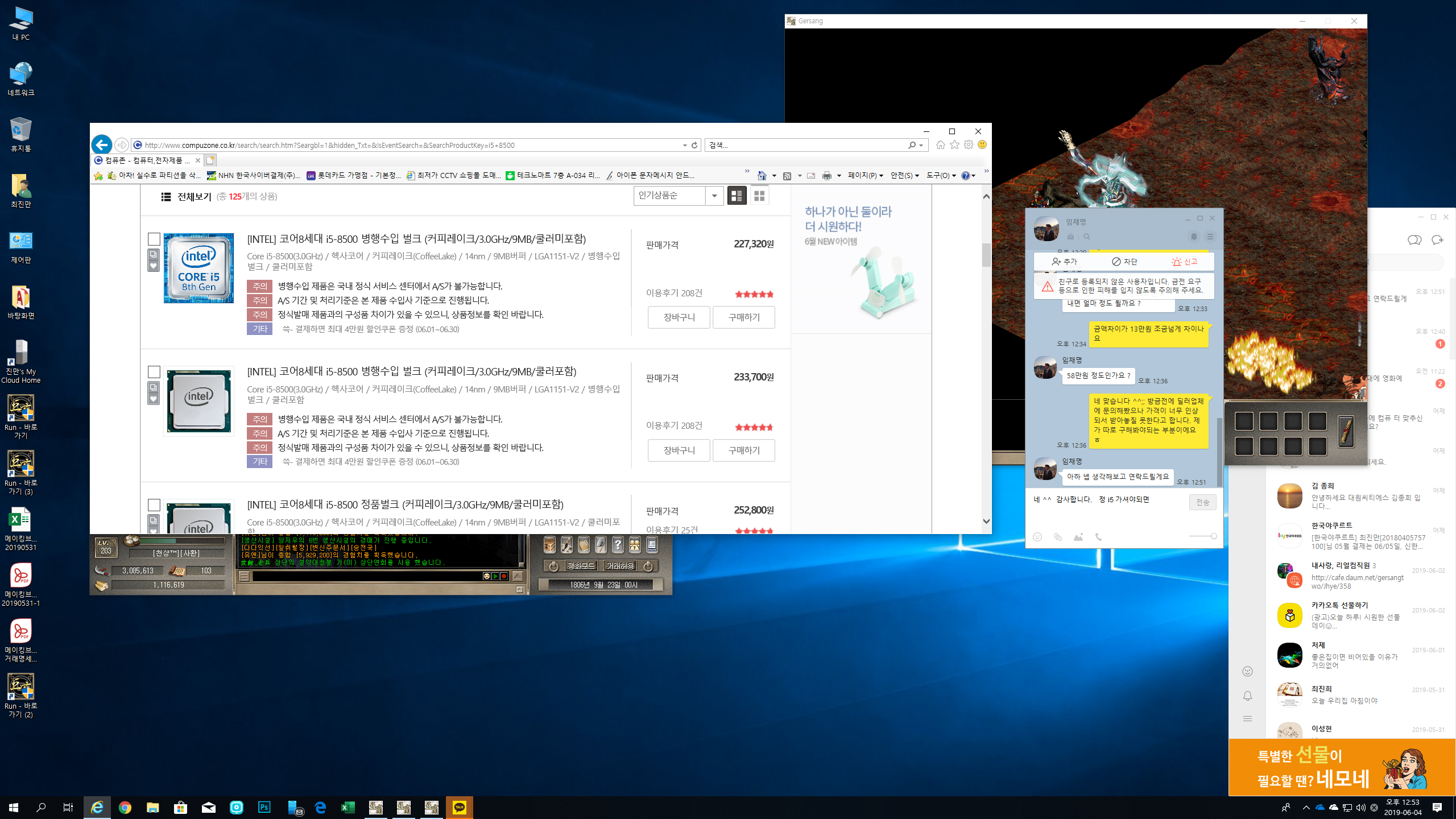Open Photoshop from the Windows taskbar
1456x819 pixels.
pos(264,807)
